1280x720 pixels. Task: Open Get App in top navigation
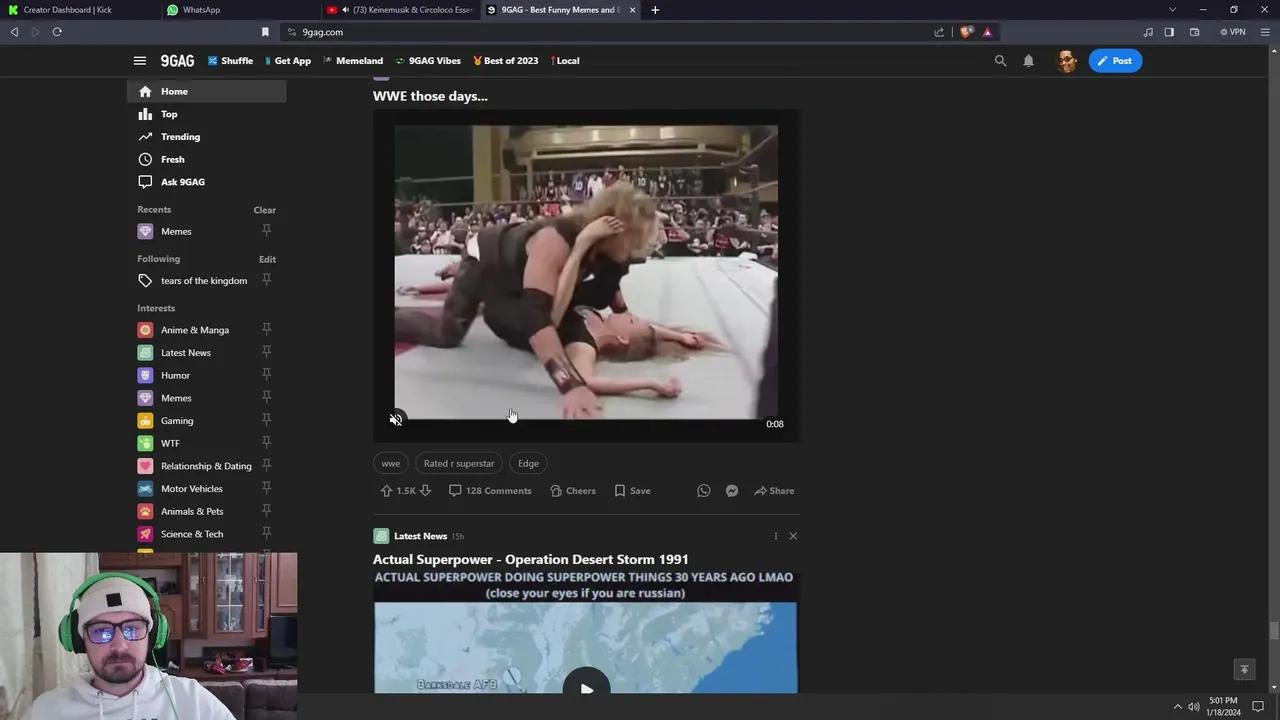click(x=288, y=61)
